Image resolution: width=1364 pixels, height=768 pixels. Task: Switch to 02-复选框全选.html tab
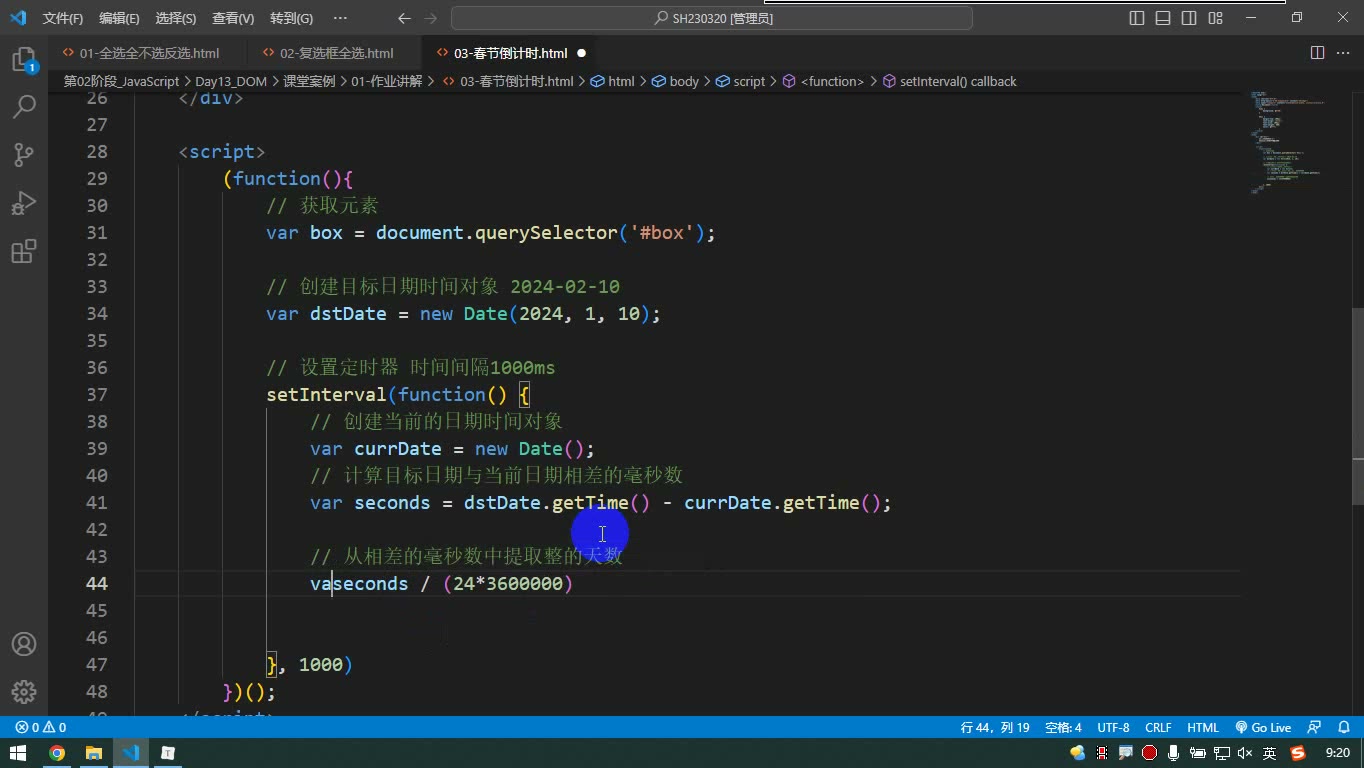(336, 53)
